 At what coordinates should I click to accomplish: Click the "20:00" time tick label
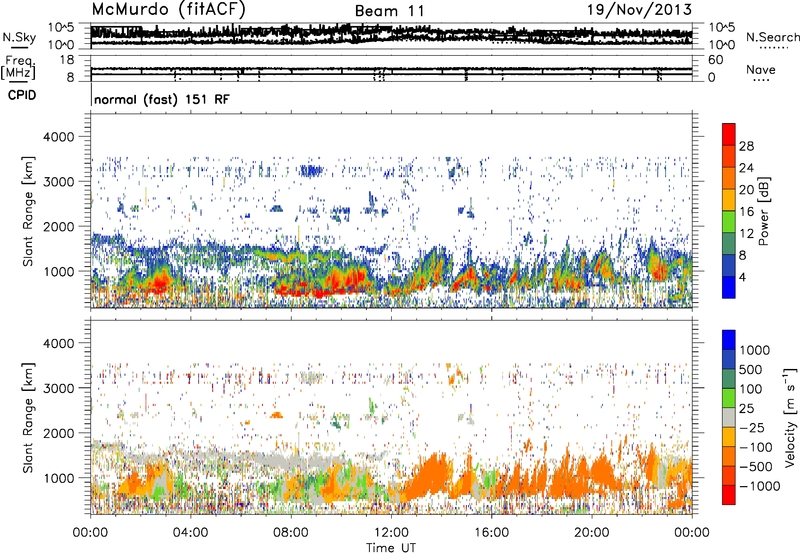tap(591, 533)
